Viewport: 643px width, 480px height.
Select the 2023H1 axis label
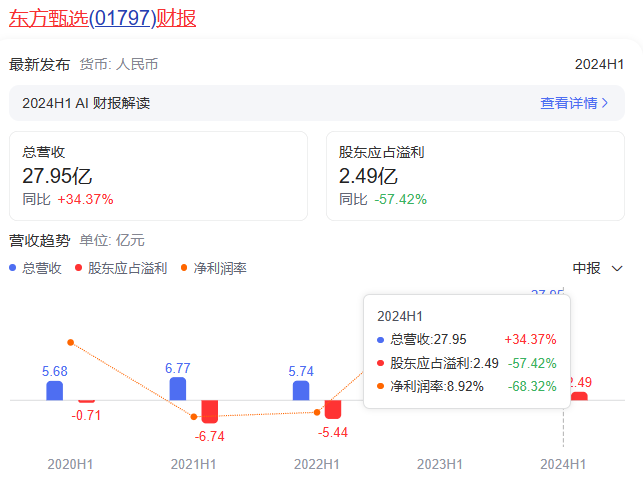click(x=440, y=464)
